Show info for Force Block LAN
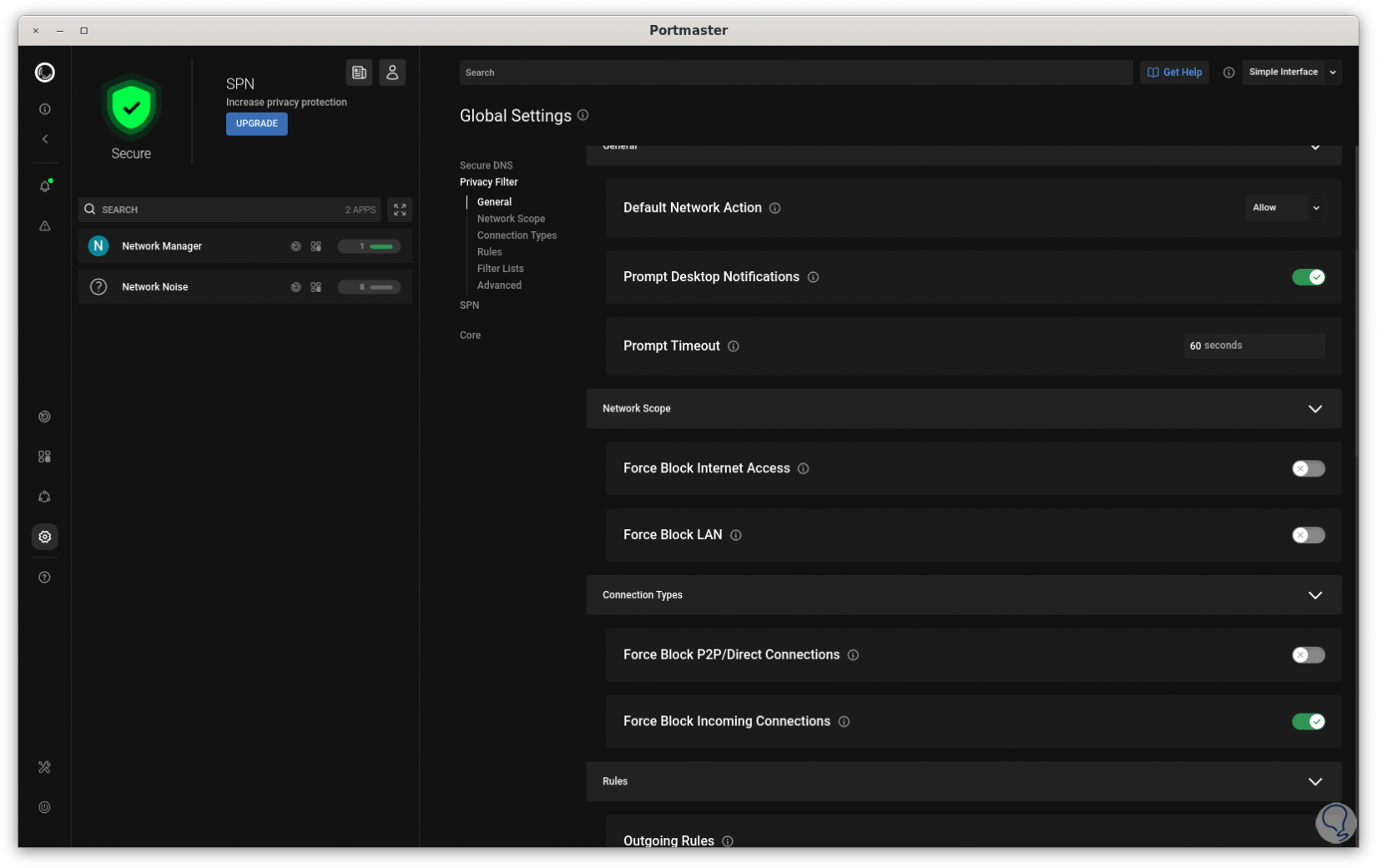 (736, 535)
